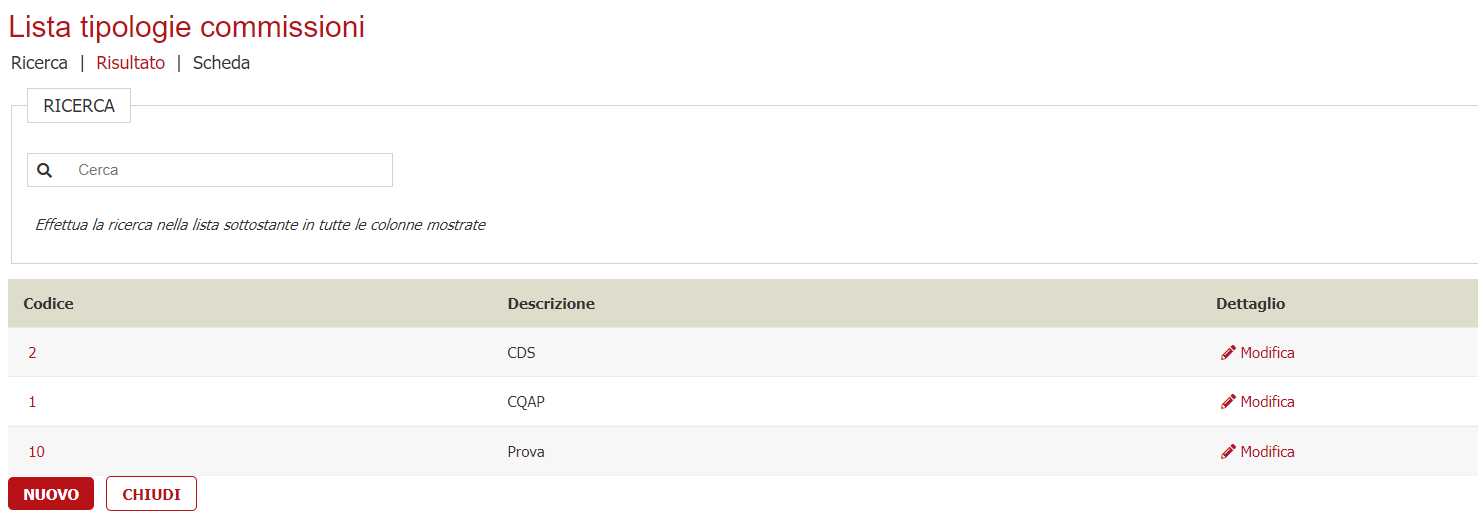1478x532 pixels.
Task: Switch to the Ricerca tab
Action: 39,63
